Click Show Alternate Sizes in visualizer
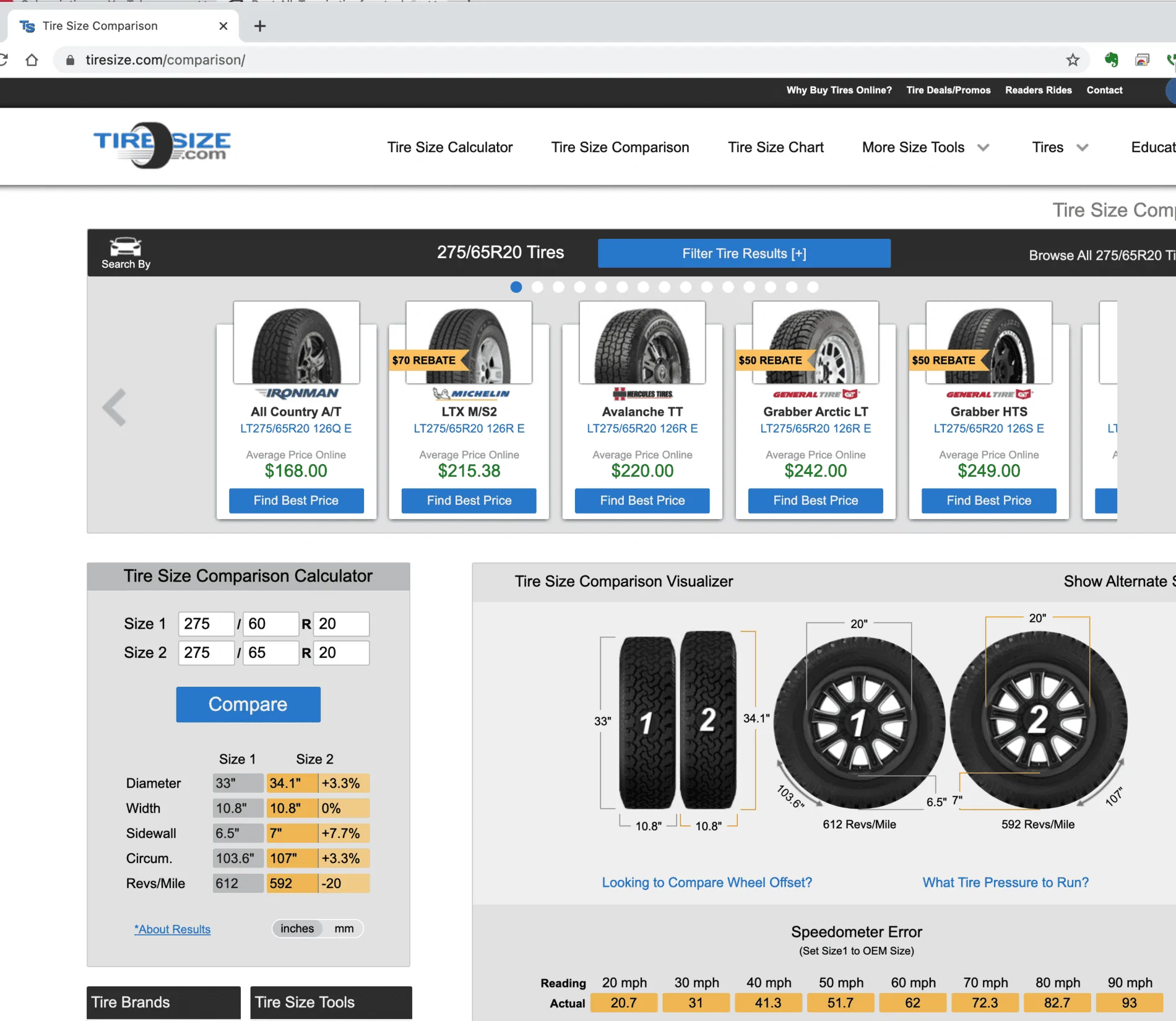1176x1021 pixels. click(1119, 582)
